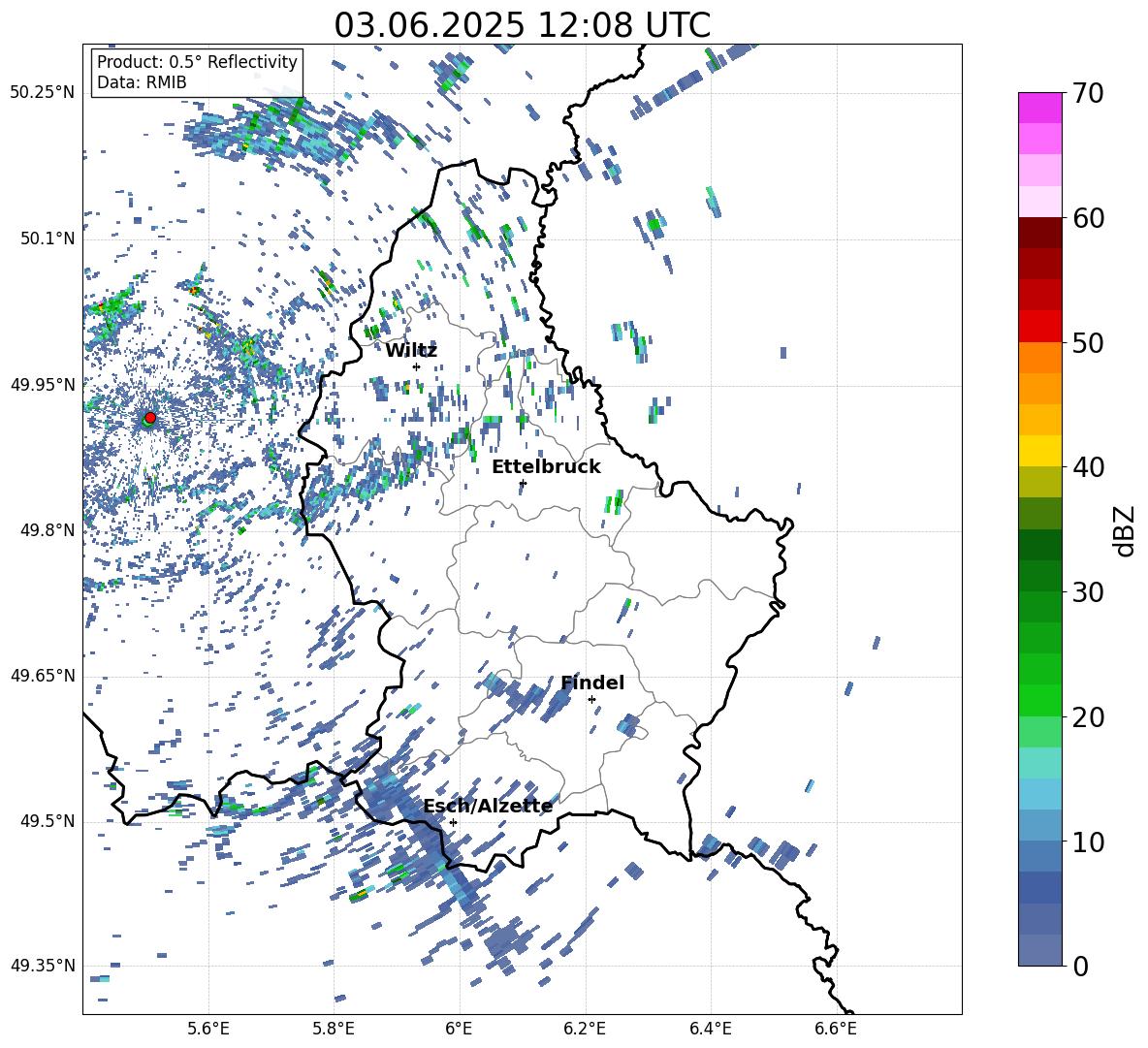Click the cross marker below Esch/Alzette
The image size is (1148, 1048).
click(453, 822)
